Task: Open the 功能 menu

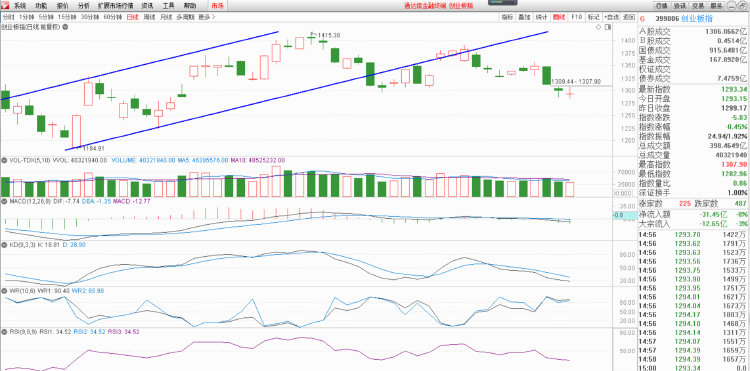Action: click(x=41, y=6)
